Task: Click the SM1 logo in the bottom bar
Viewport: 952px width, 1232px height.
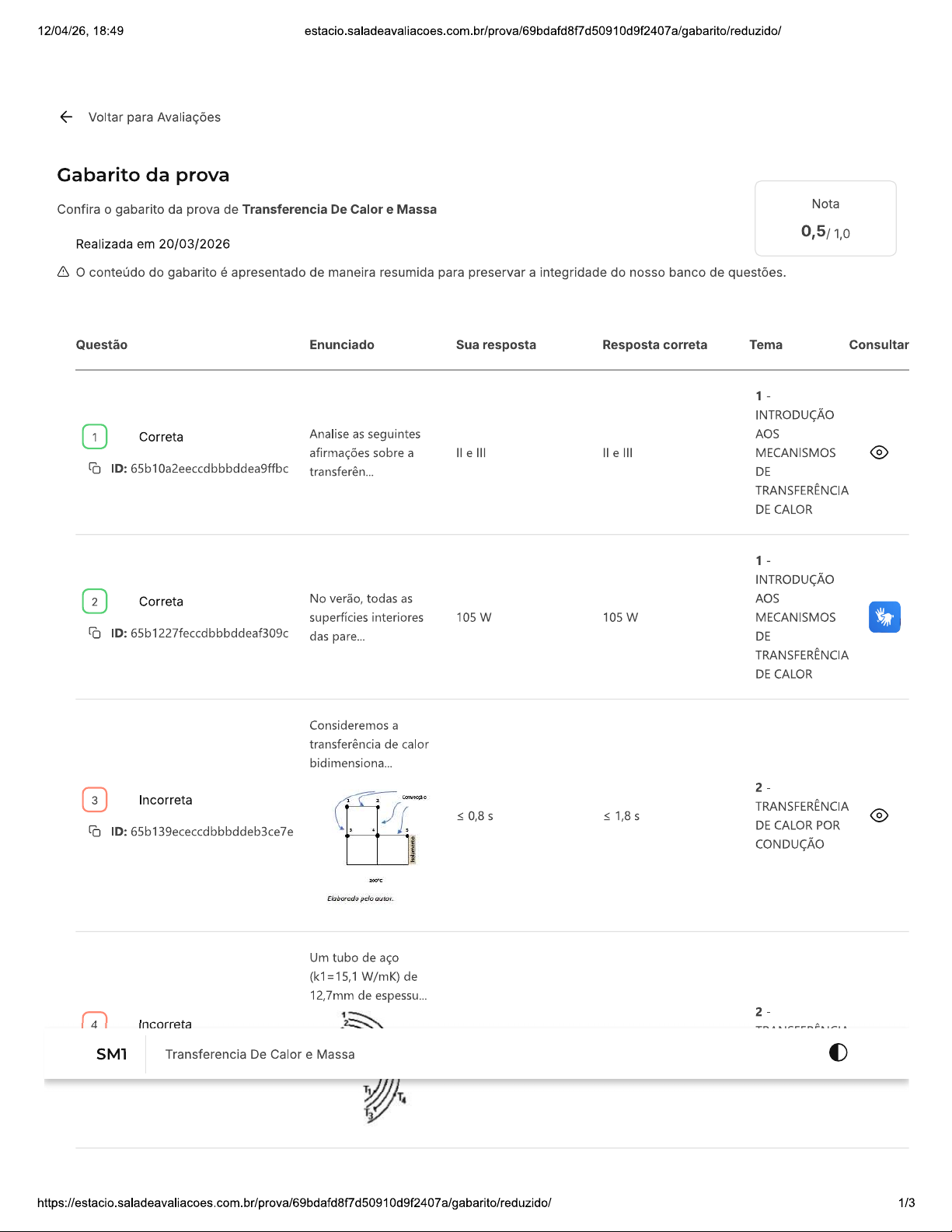Action: 112,1054
